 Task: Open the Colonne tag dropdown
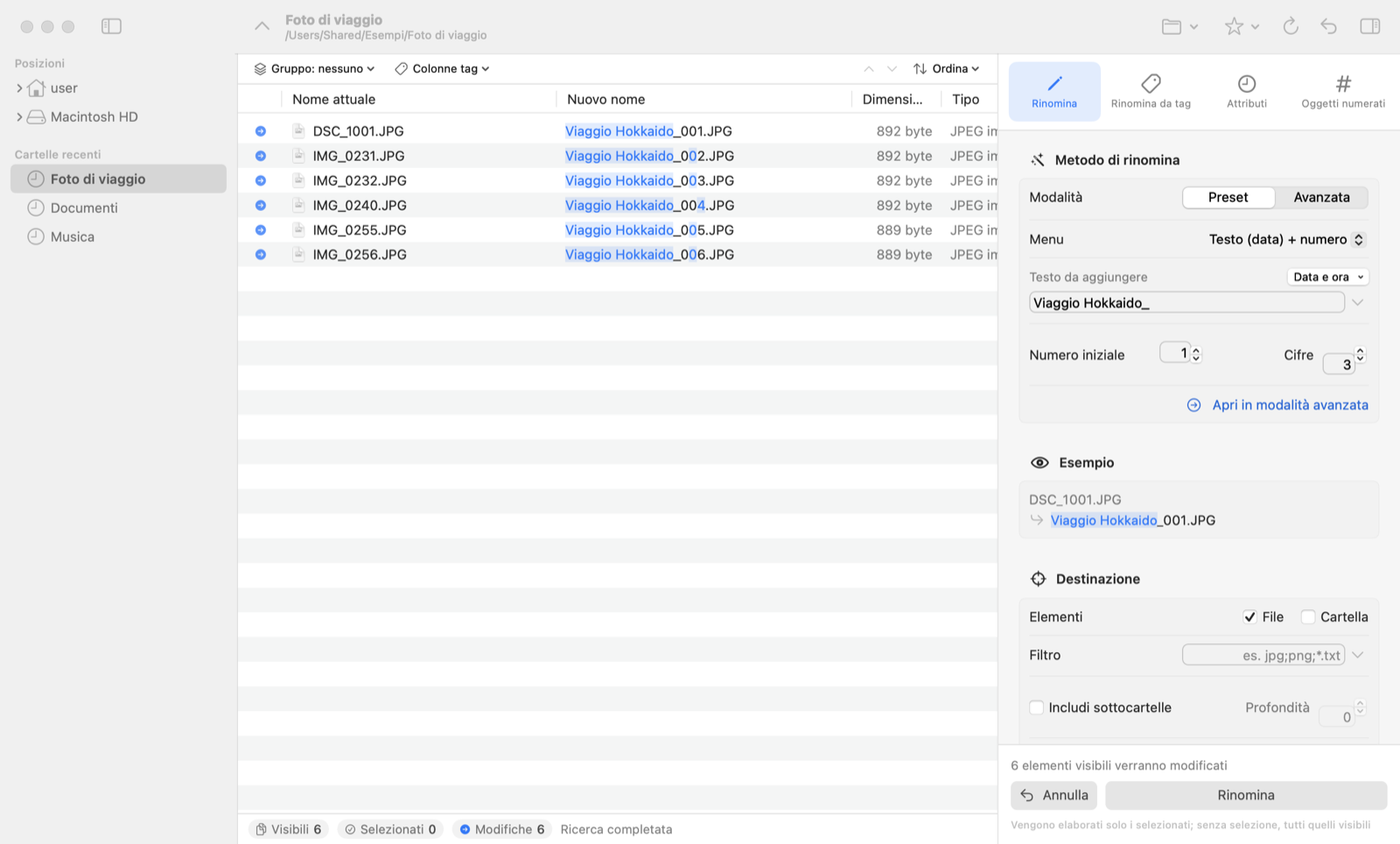[x=442, y=68]
